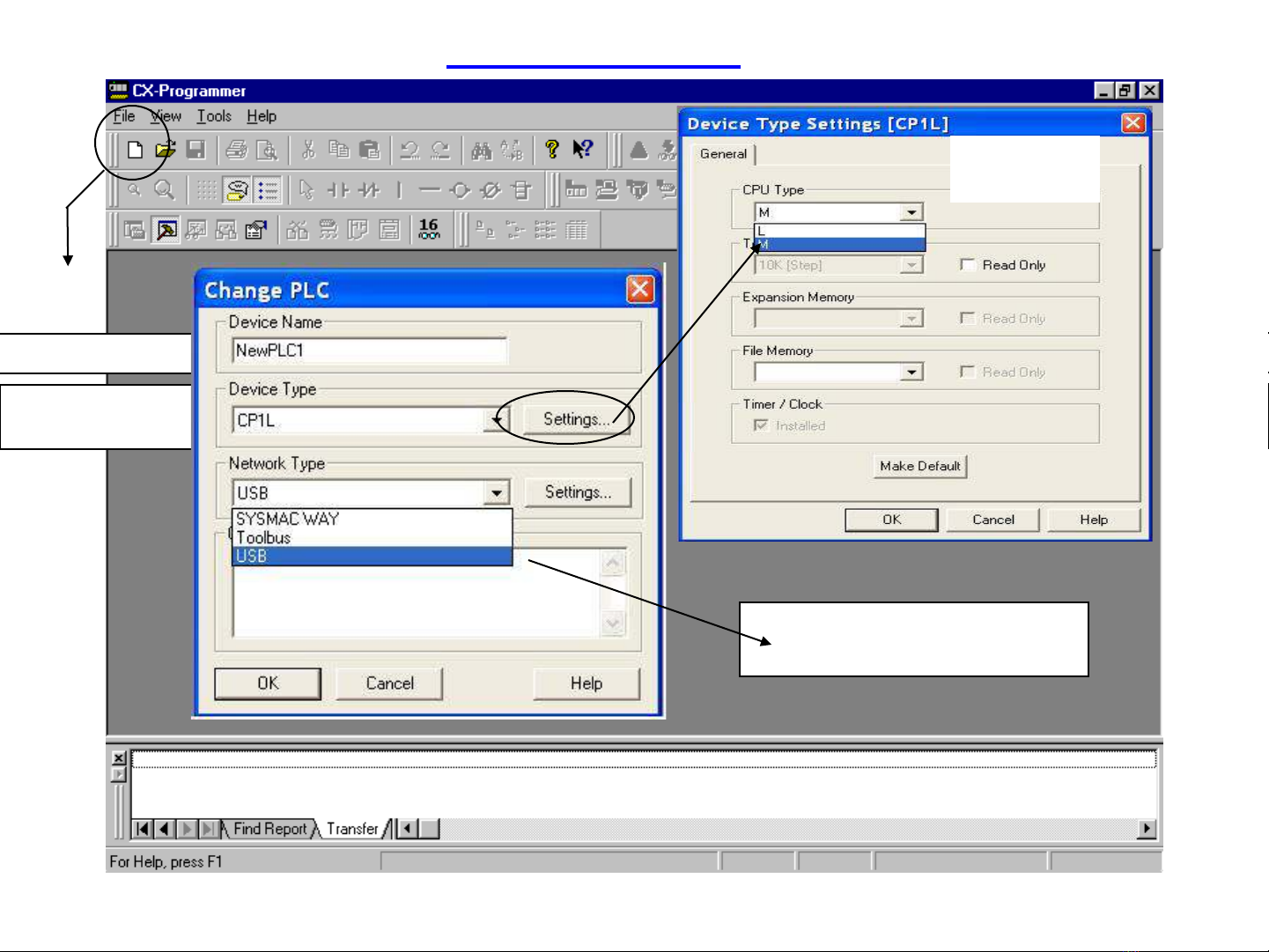Toggle the Timer / Clock Installed checkbox
The width and height of the screenshot is (1269, 952).
761,424
